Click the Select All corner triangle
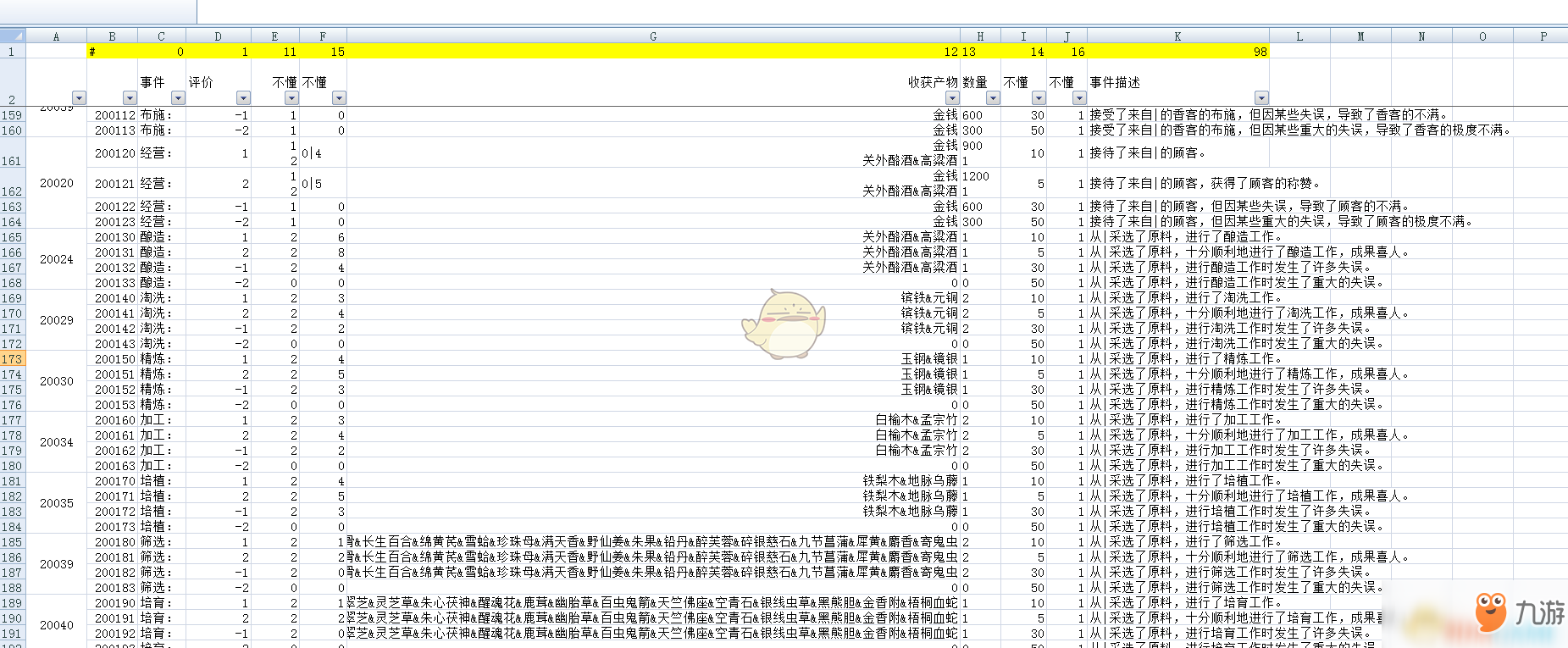 tap(13, 36)
